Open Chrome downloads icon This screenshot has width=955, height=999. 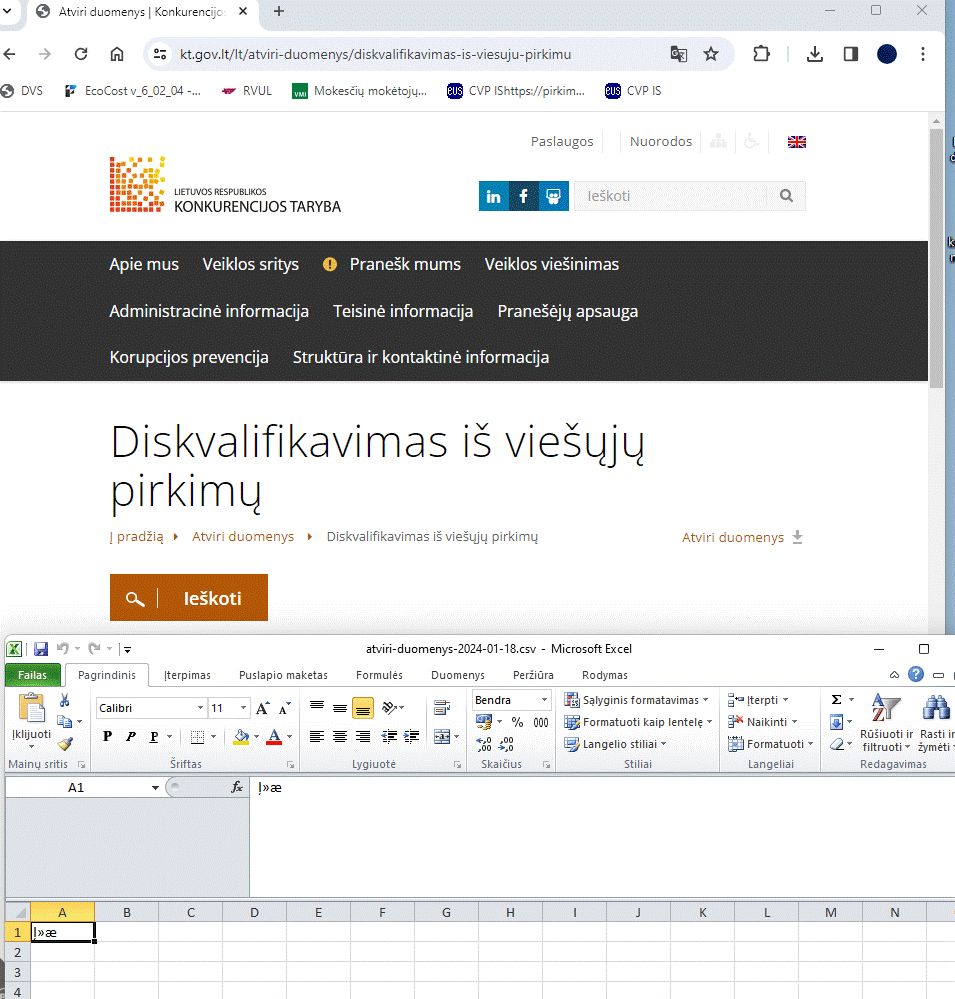(x=815, y=54)
